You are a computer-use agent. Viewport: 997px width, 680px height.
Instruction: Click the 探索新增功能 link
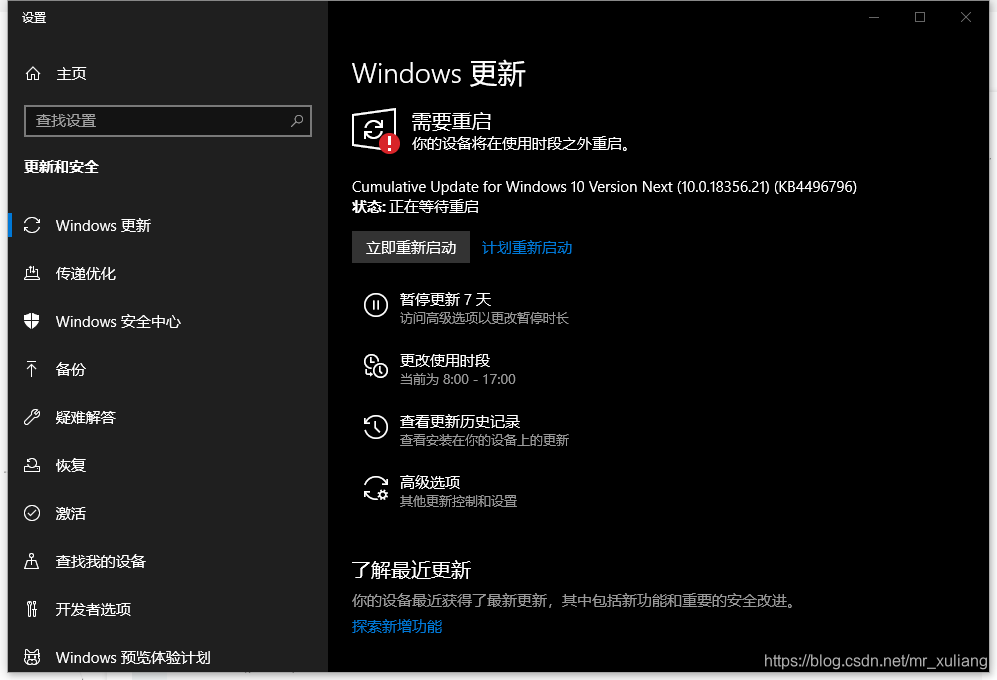coord(397,627)
